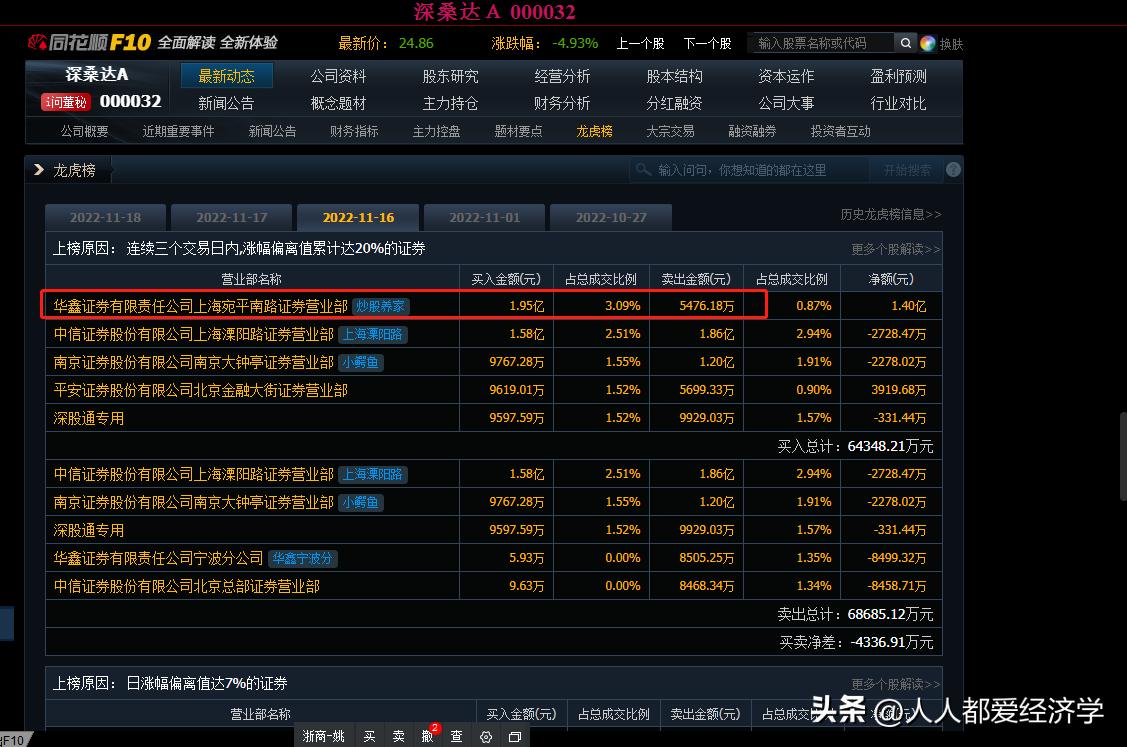The width and height of the screenshot is (1127, 747).
Task: Click the restore window icon in trade bar
Action: point(515,737)
